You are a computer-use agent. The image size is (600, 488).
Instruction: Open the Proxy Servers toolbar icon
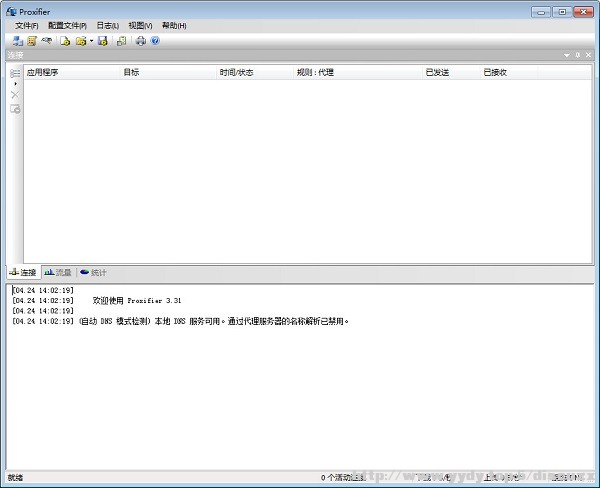click(x=17, y=41)
